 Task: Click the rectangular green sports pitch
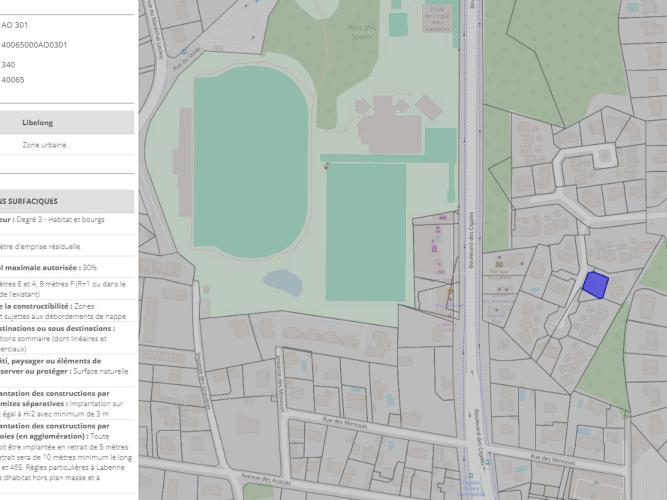365,231
